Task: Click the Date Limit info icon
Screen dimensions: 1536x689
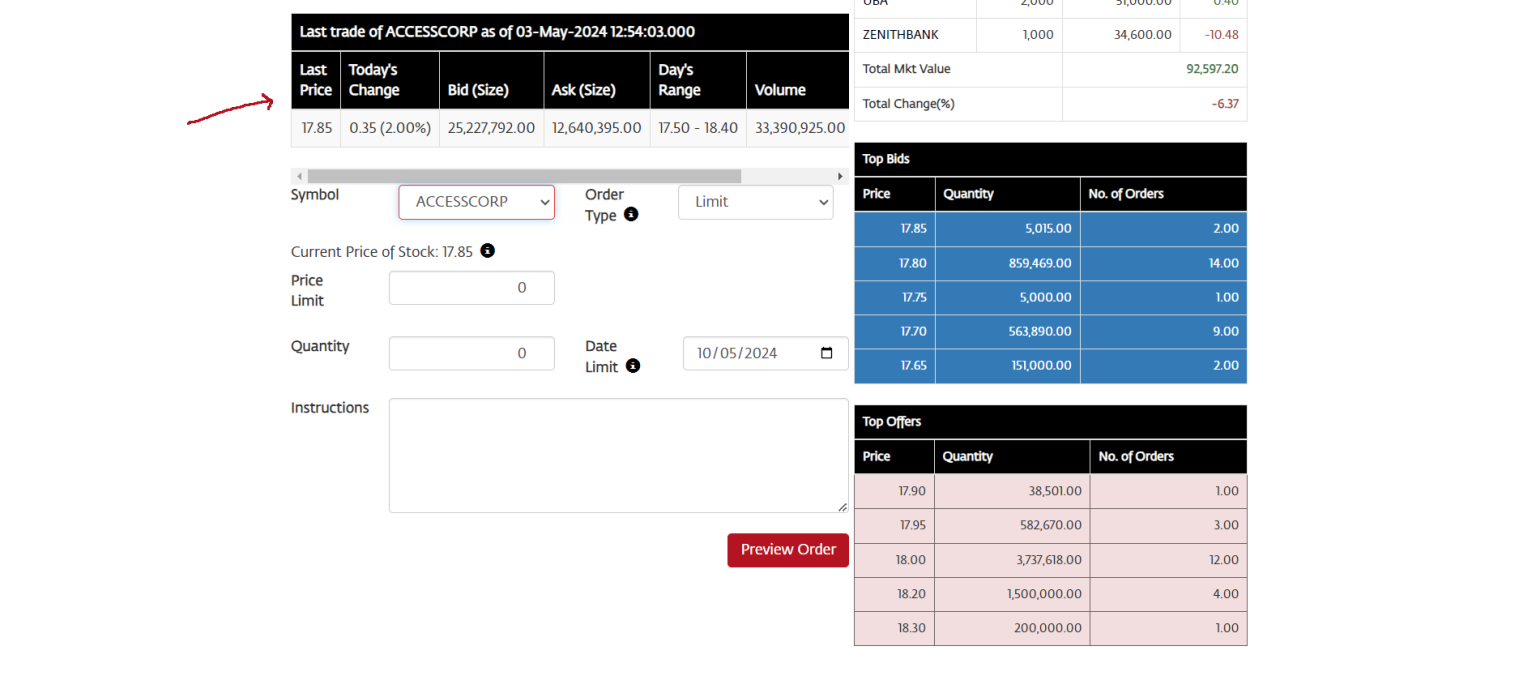Action: point(633,366)
